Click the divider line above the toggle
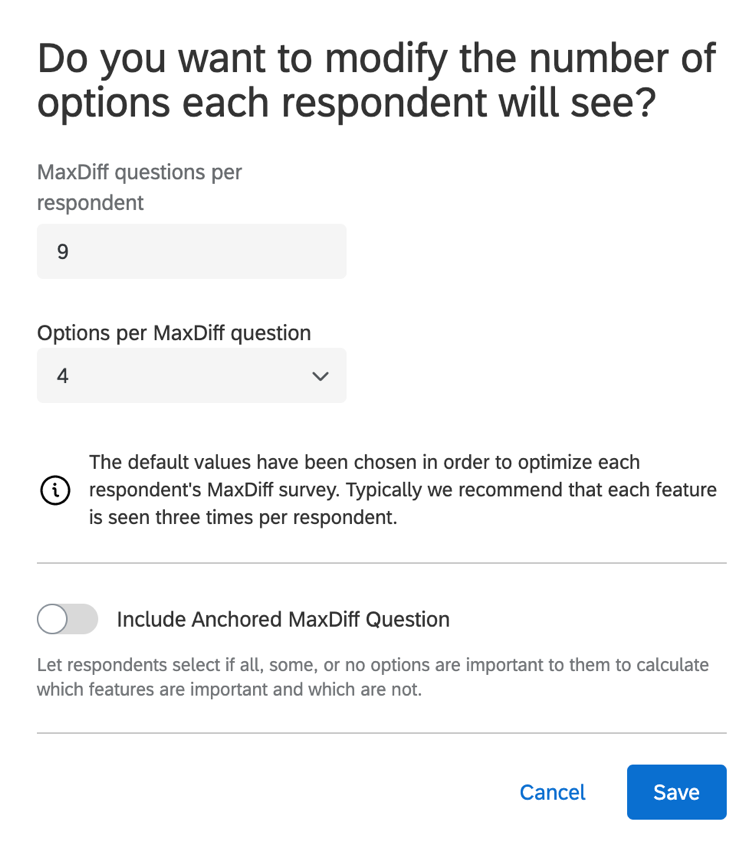Viewport: 756px width, 855px height. [381, 563]
